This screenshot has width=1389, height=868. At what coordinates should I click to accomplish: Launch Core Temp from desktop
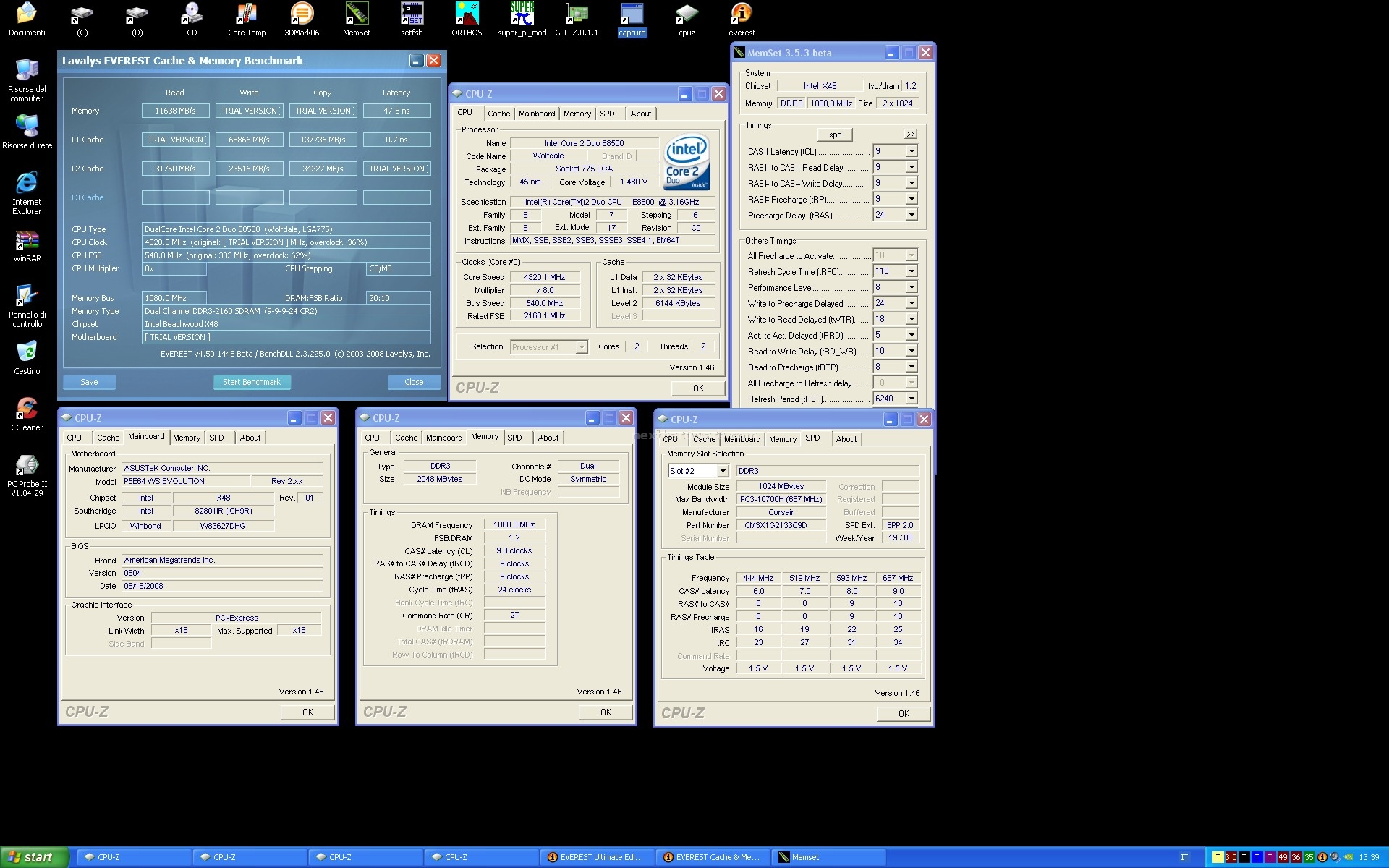[247, 20]
